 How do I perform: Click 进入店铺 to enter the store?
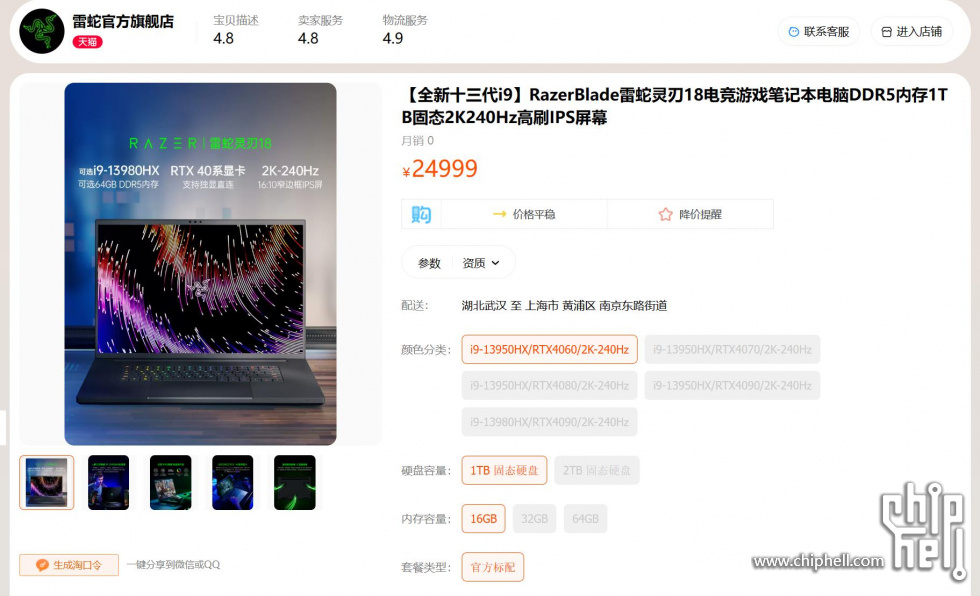click(x=911, y=32)
